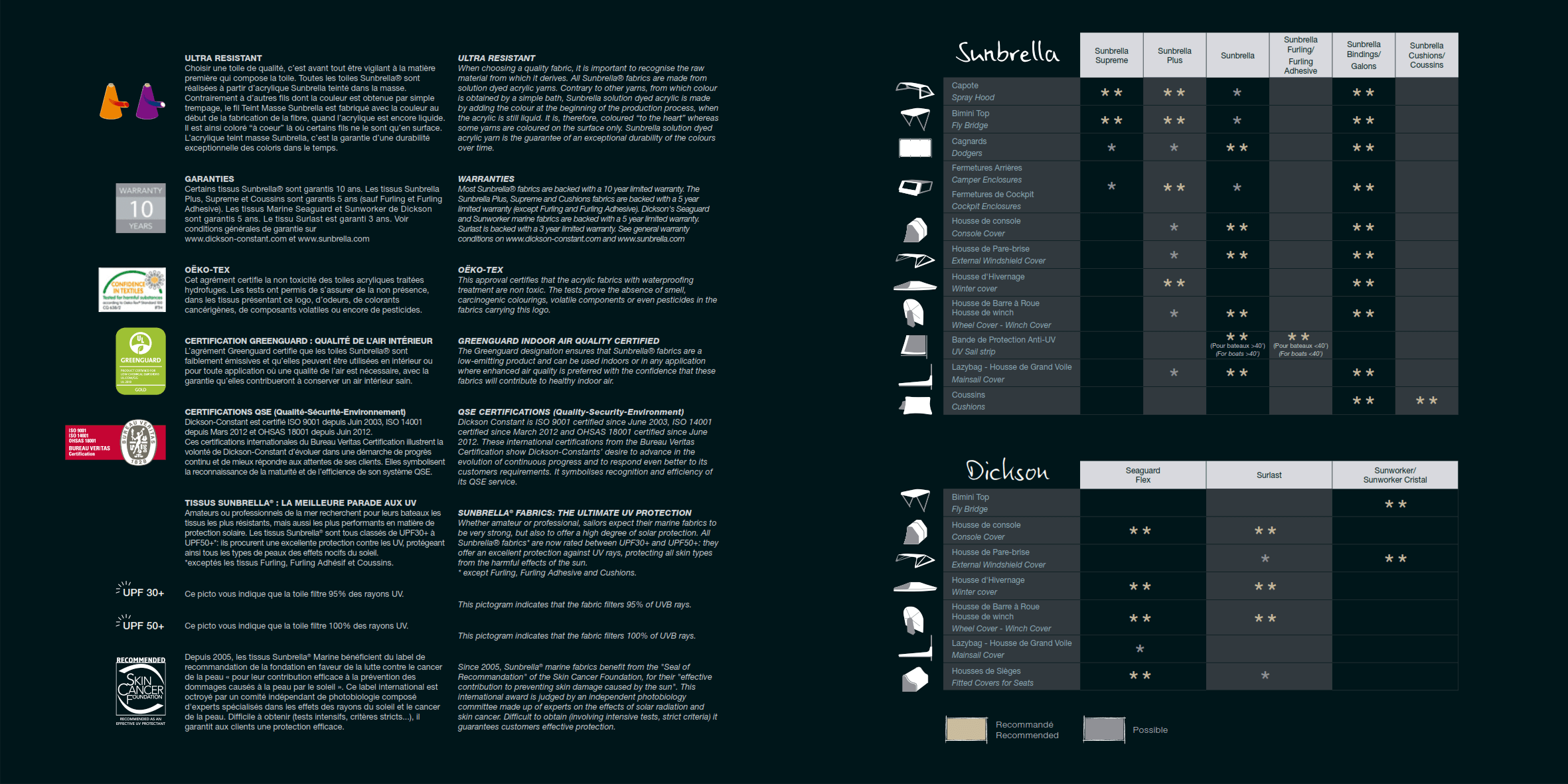Screen dimensions: 1568x784
Task: Click the green Greenguard Gold logo
Action: pos(141,361)
